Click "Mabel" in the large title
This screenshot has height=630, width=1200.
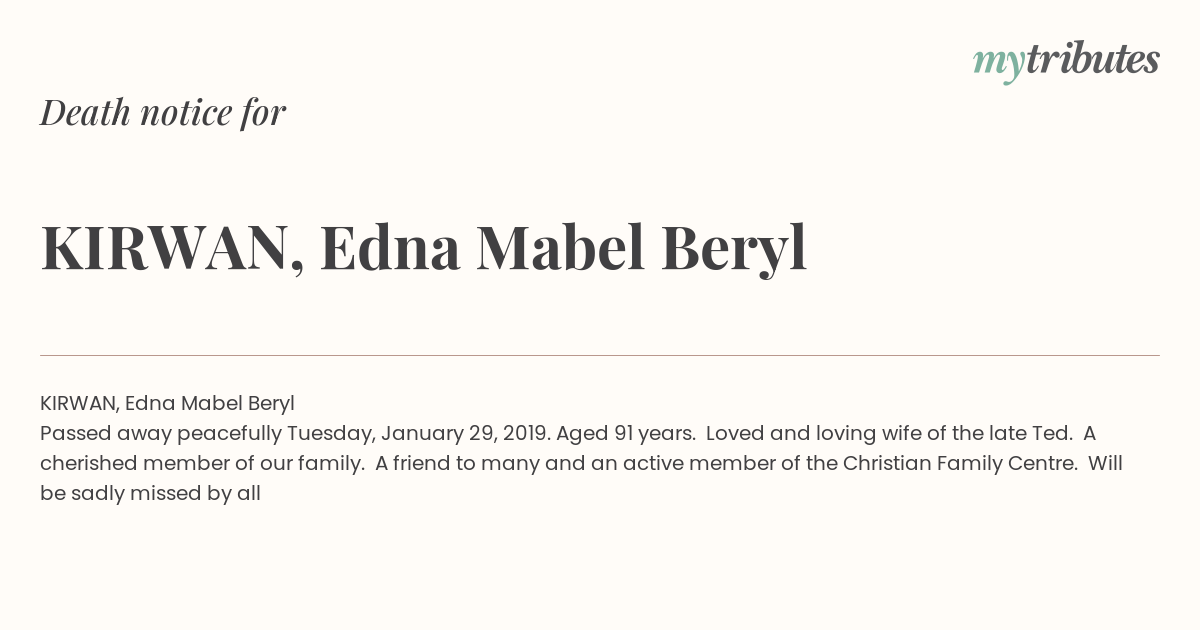(x=561, y=249)
